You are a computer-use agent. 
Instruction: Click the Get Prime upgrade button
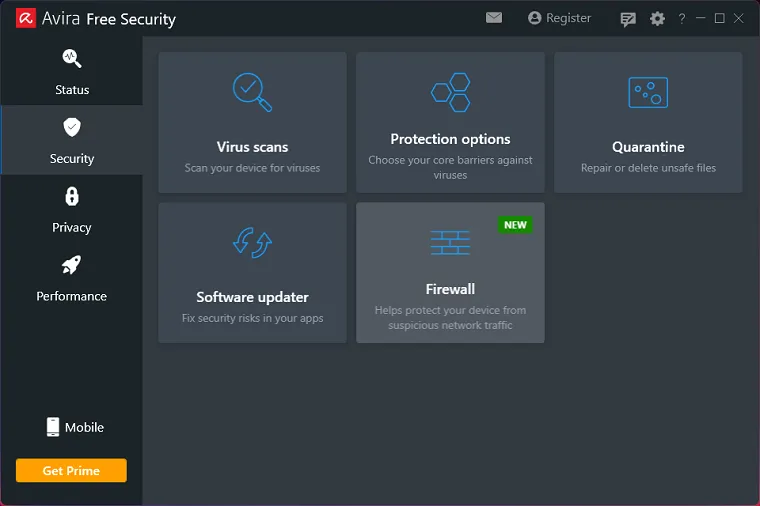pyautogui.click(x=71, y=470)
